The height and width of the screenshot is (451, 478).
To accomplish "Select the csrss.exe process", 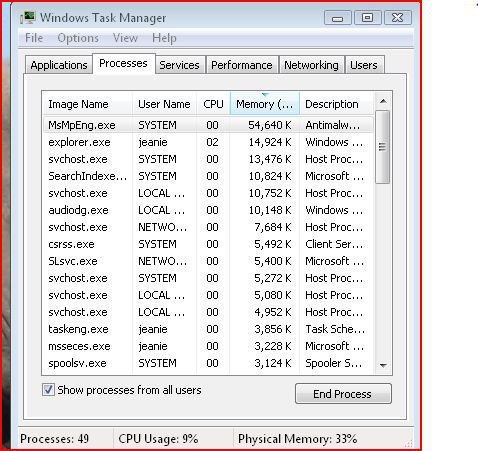I will pos(208,244).
